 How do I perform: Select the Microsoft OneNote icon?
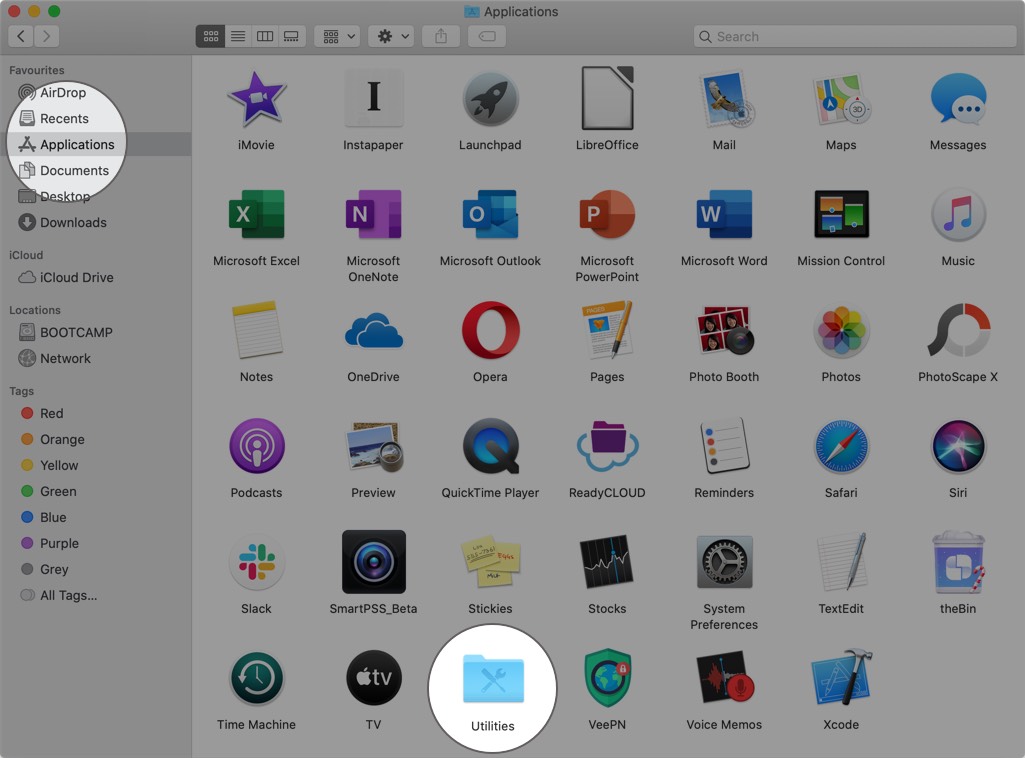[x=373, y=214]
